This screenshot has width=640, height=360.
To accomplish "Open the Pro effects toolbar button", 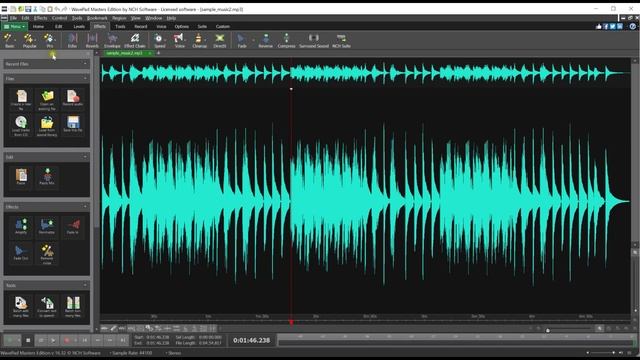I will 49,40.
